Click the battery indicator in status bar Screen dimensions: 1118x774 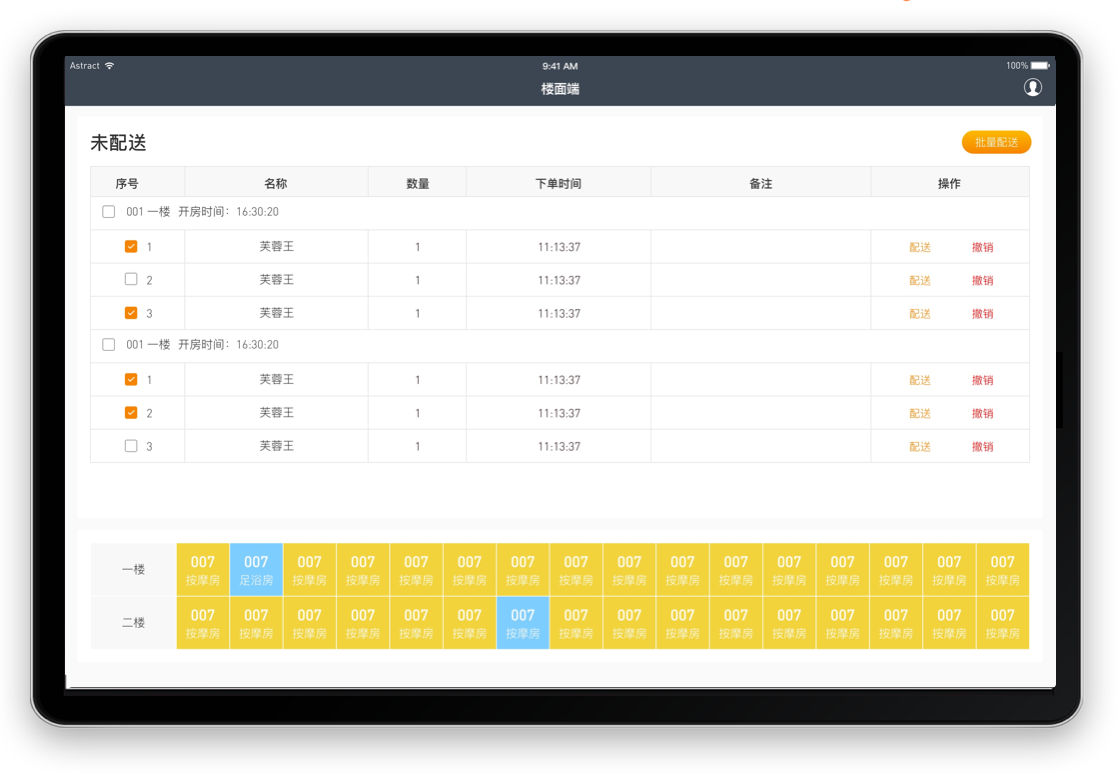[1040, 66]
